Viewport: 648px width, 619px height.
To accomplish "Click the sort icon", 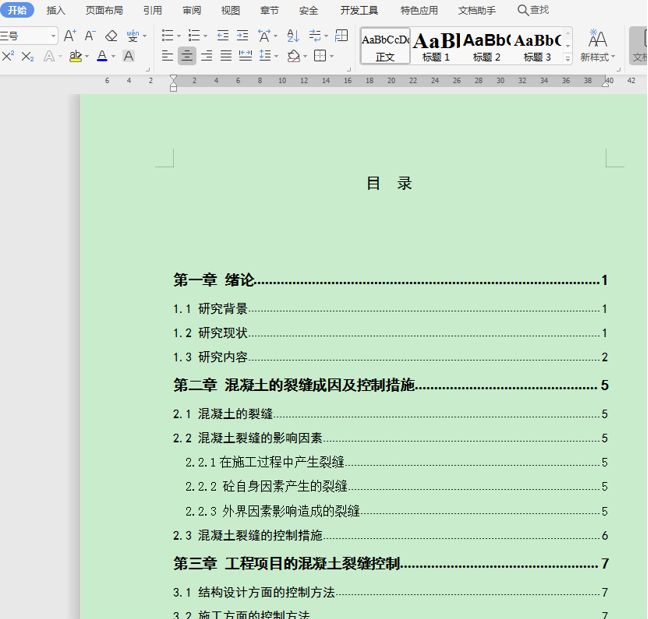I will tap(293, 36).
